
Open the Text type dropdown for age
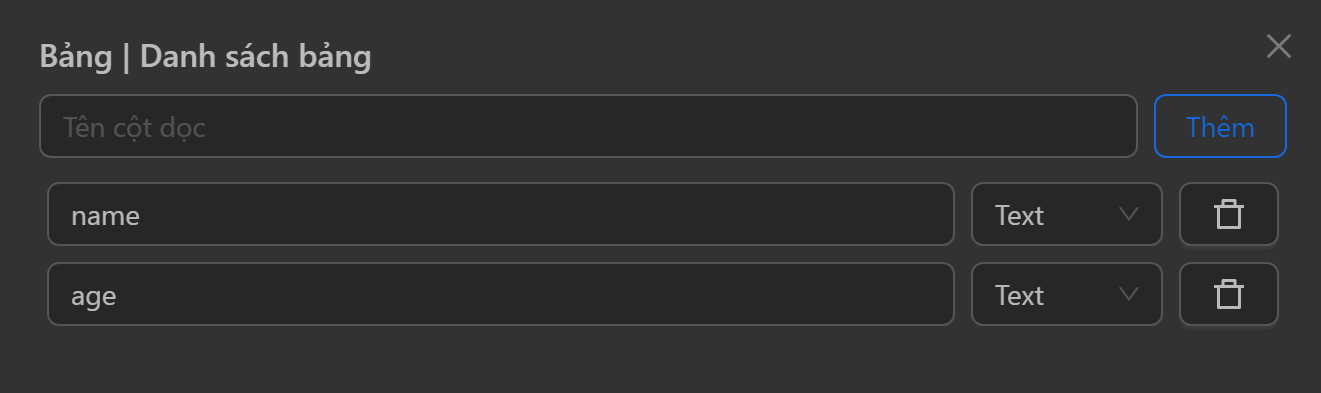tap(1067, 294)
